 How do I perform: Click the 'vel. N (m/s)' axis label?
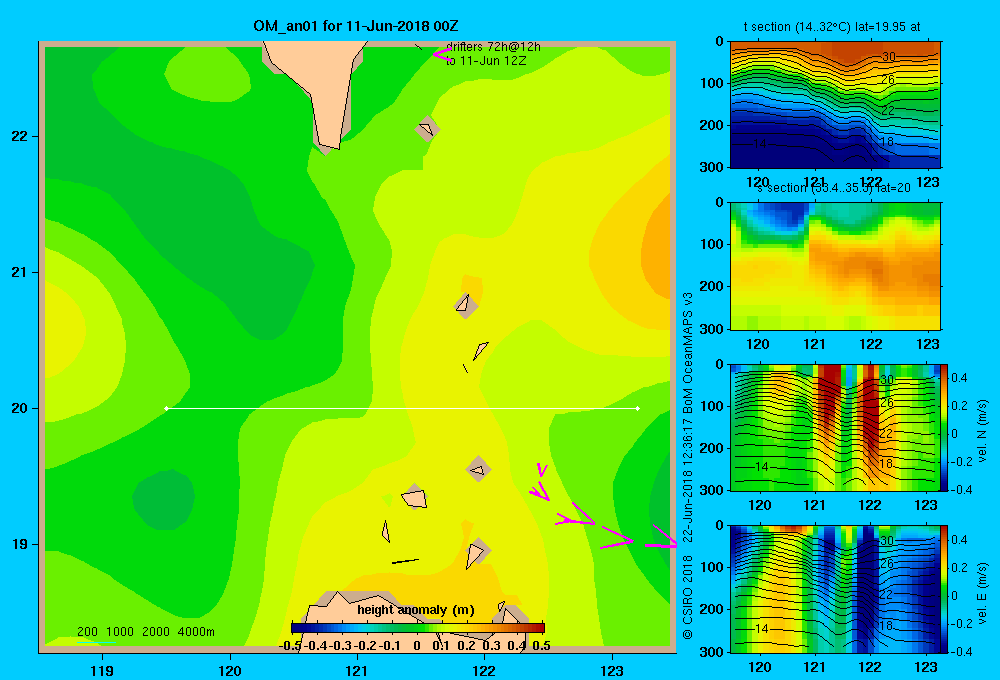(982, 431)
